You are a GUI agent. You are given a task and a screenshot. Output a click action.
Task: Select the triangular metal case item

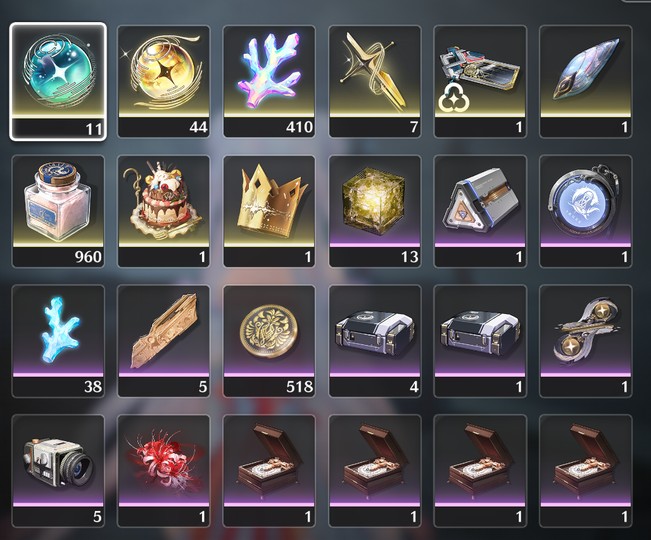click(x=480, y=211)
